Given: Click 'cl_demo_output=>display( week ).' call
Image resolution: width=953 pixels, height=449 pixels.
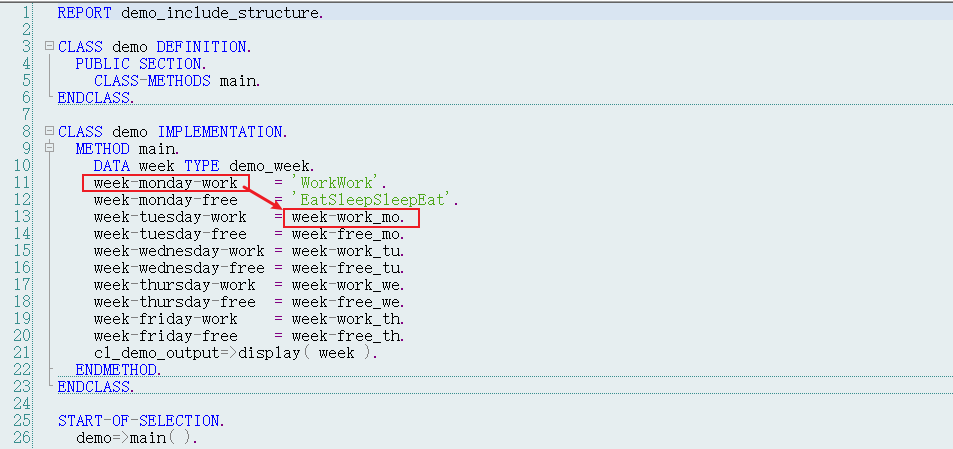Looking at the screenshot, I should click(236, 353).
